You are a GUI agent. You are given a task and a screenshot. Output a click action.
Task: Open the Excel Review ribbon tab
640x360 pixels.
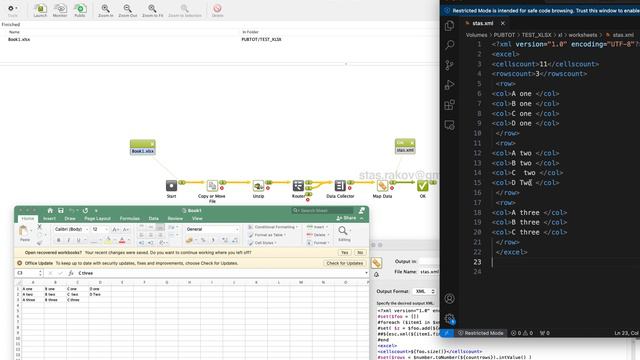tap(175, 219)
